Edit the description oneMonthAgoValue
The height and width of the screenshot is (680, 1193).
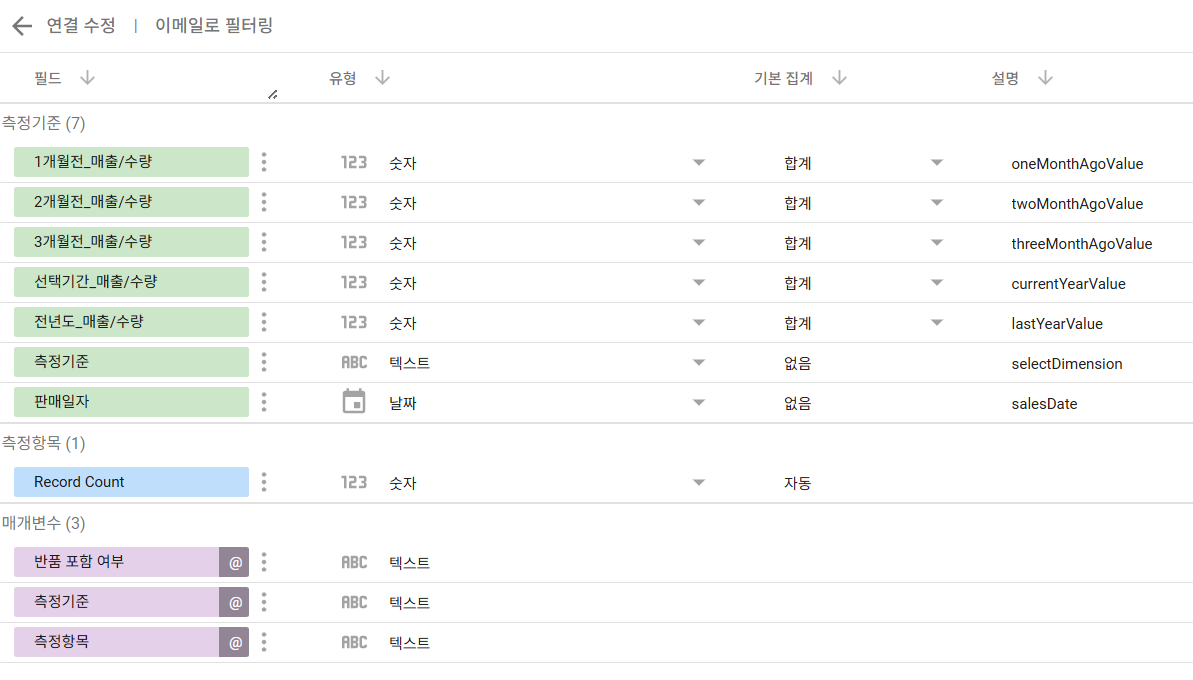click(1077, 164)
